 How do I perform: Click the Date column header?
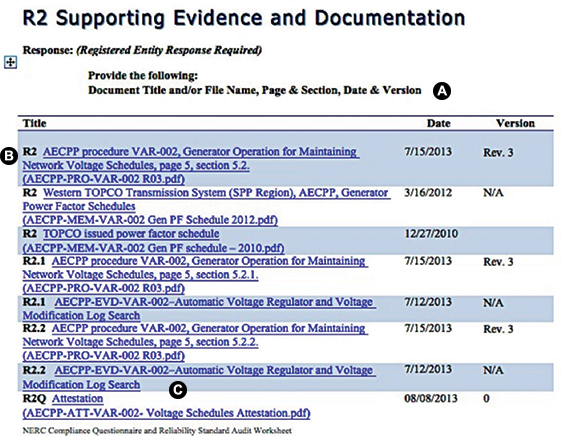pyautogui.click(x=439, y=123)
